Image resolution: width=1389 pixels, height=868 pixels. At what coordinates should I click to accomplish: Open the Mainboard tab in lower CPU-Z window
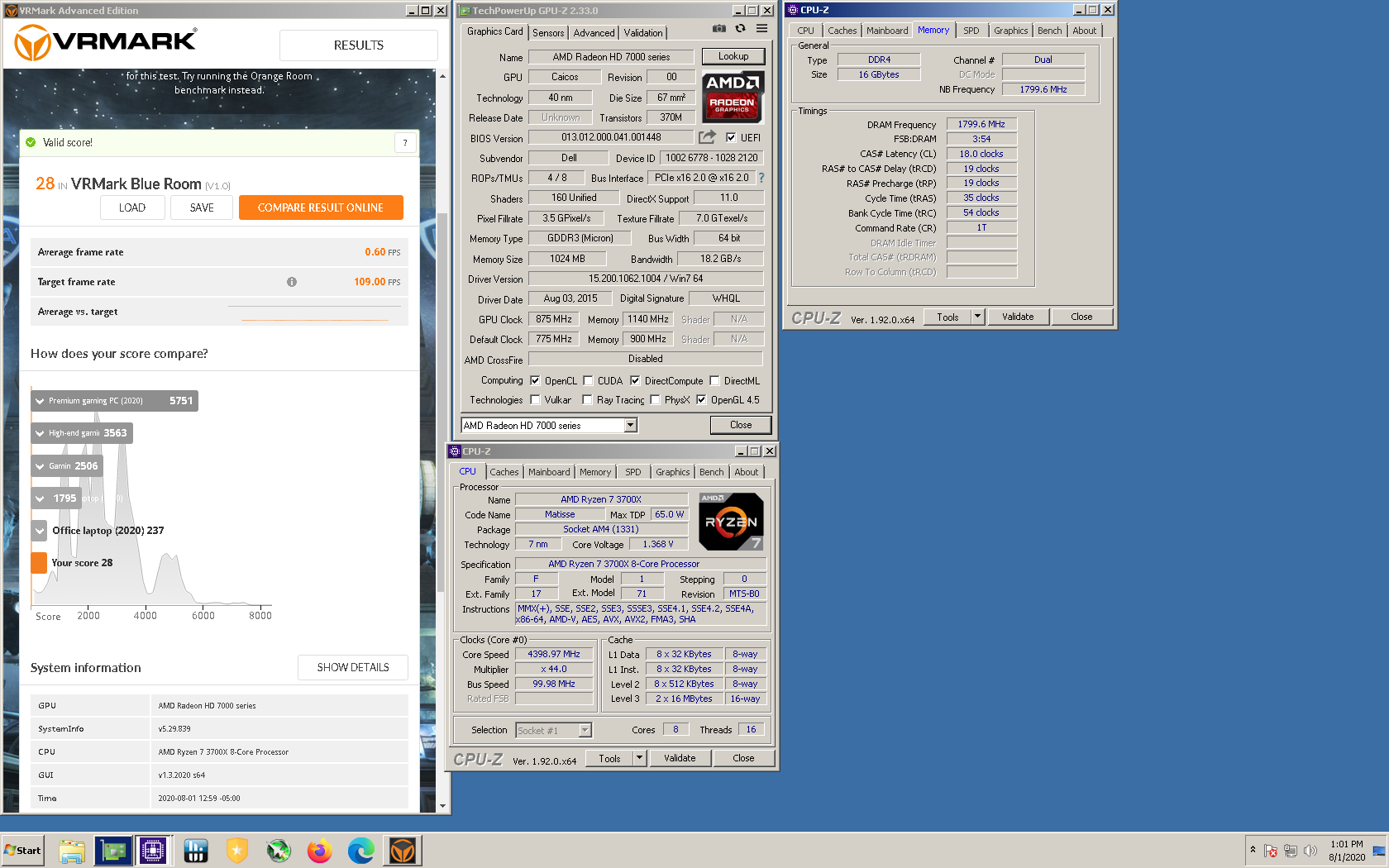tap(549, 472)
